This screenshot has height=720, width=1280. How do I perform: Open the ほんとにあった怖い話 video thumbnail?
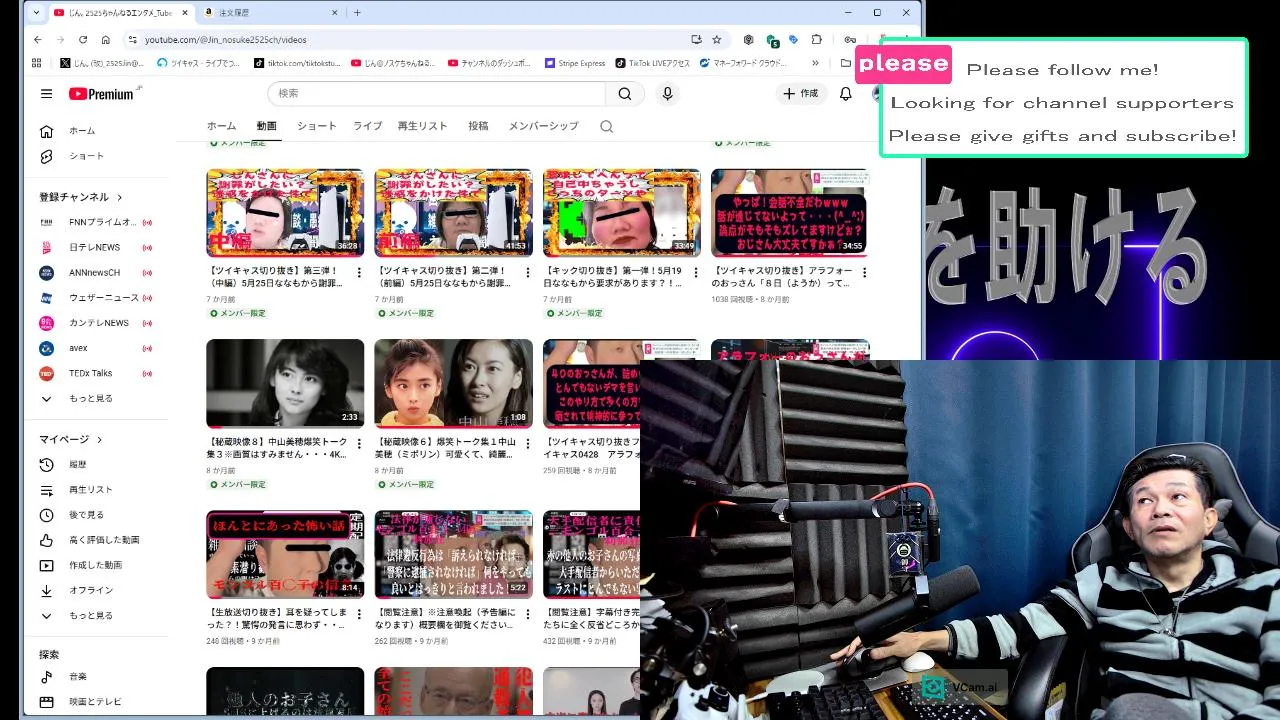point(285,554)
